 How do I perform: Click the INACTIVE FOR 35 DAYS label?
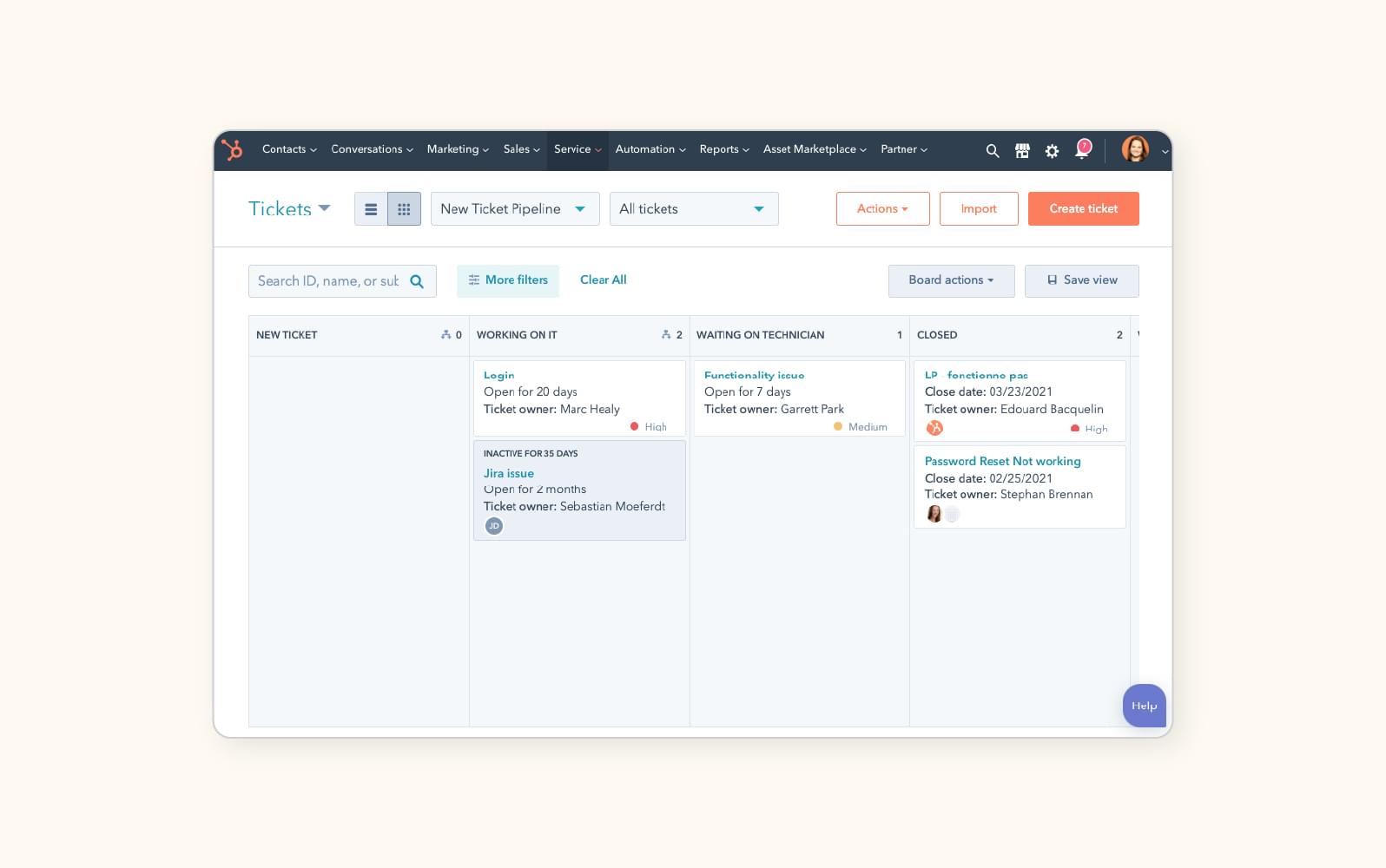531,454
